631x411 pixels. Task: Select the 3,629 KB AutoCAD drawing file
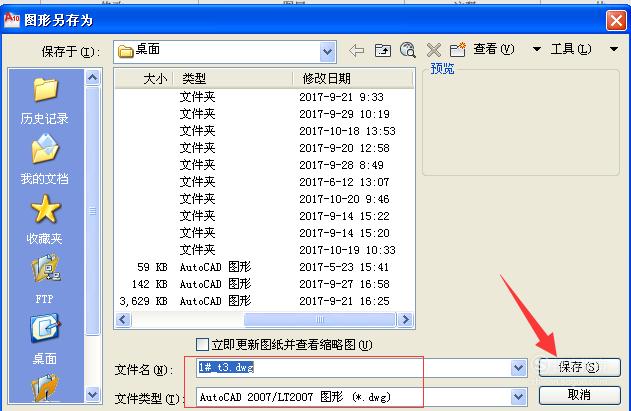tap(264, 301)
